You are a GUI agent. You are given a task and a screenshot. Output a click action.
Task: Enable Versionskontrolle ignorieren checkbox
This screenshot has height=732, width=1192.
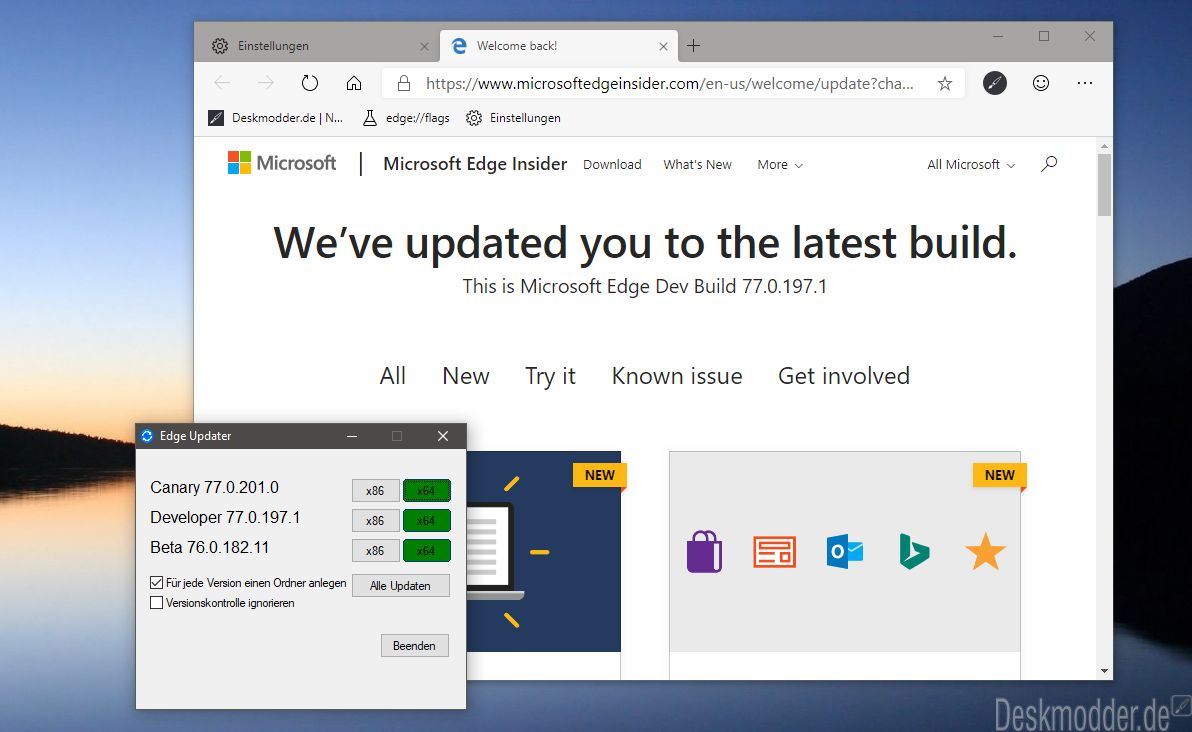coord(157,603)
